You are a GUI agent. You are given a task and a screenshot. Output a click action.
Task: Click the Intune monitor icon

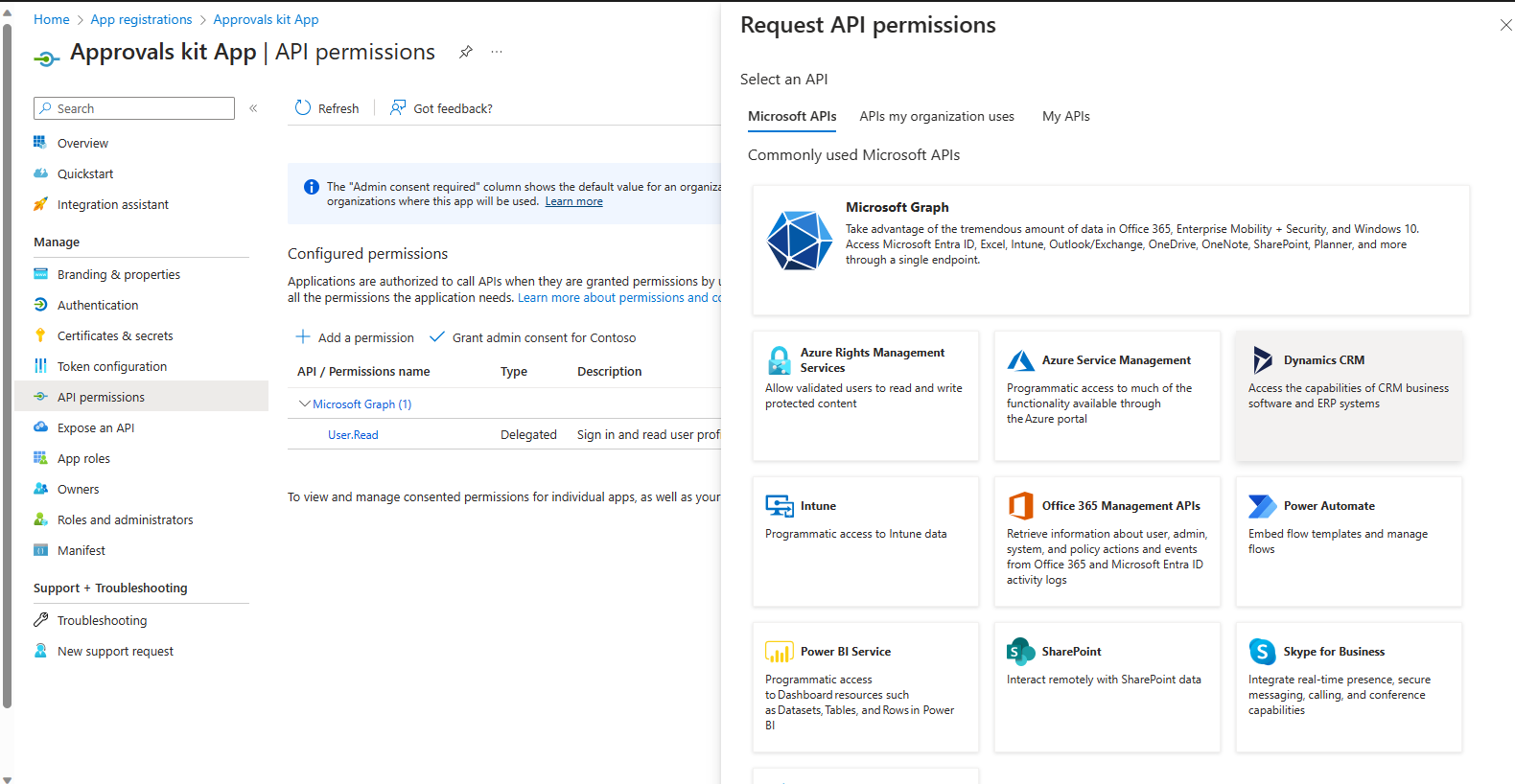point(780,506)
